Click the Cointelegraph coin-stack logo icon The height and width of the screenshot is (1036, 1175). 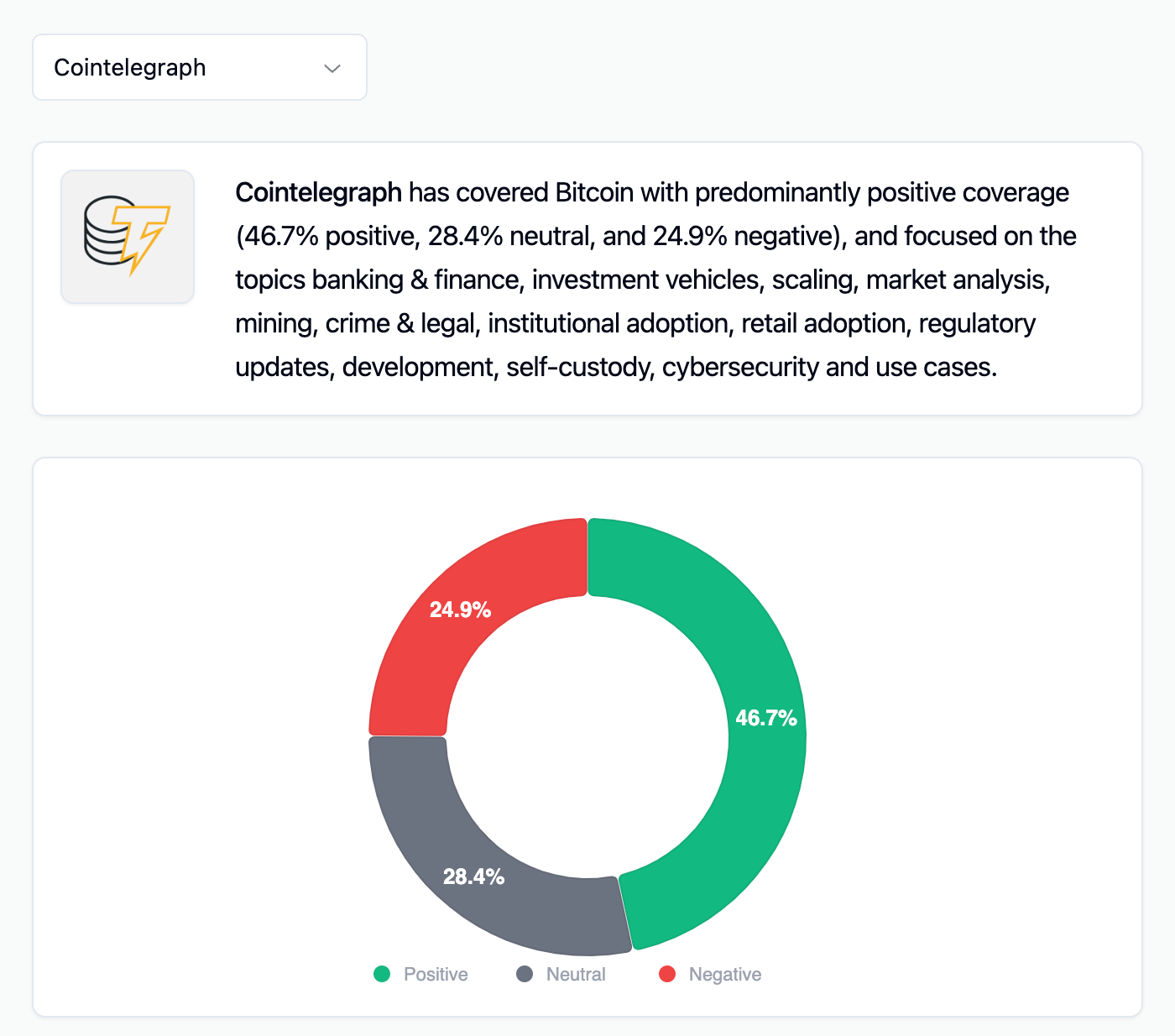128,236
